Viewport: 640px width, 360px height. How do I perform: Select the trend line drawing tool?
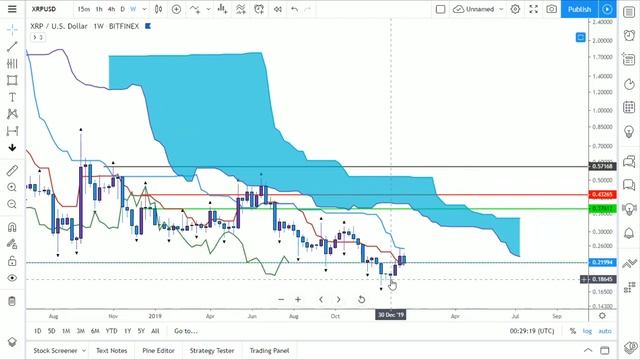click(x=12, y=47)
